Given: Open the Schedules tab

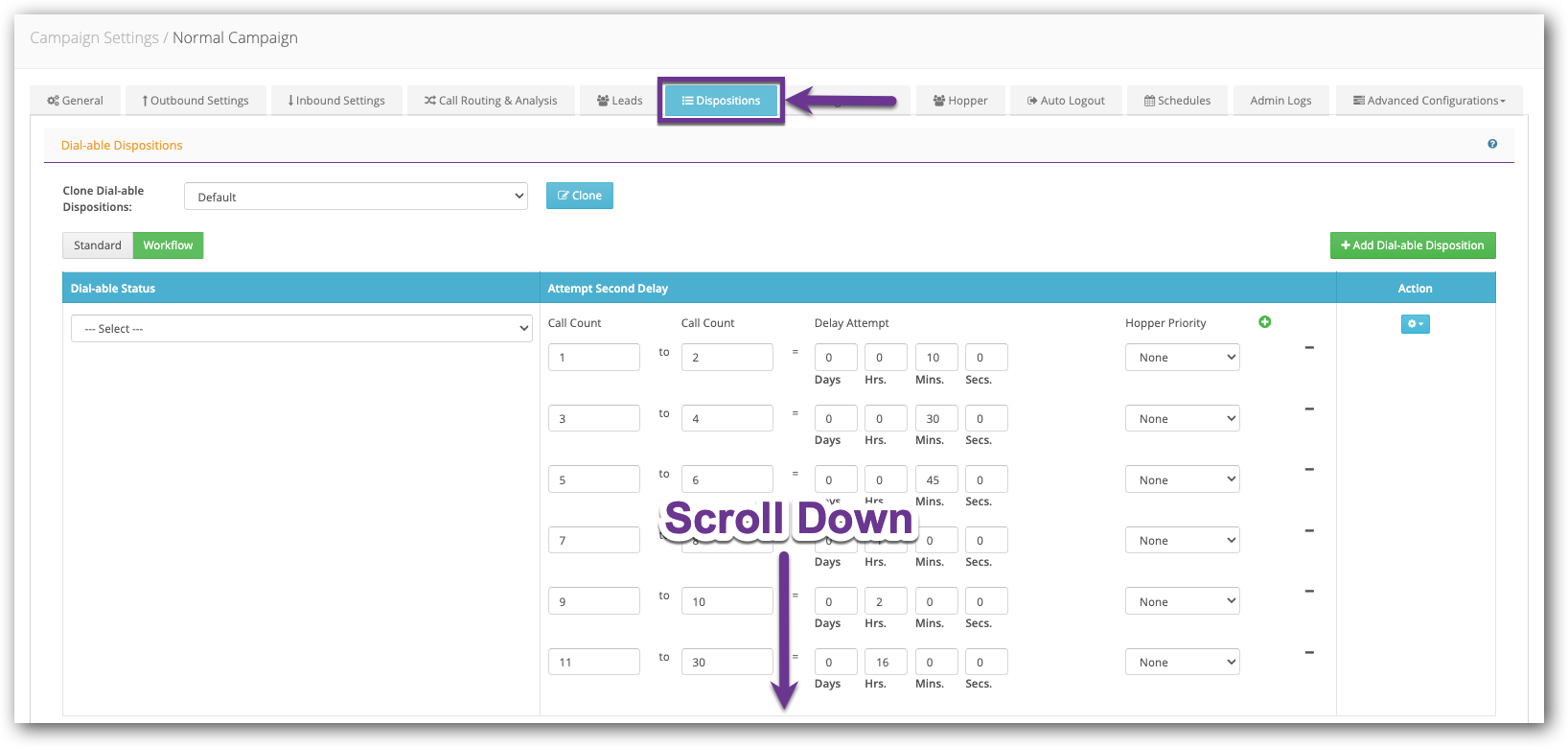Looking at the screenshot, I should point(1177,101).
